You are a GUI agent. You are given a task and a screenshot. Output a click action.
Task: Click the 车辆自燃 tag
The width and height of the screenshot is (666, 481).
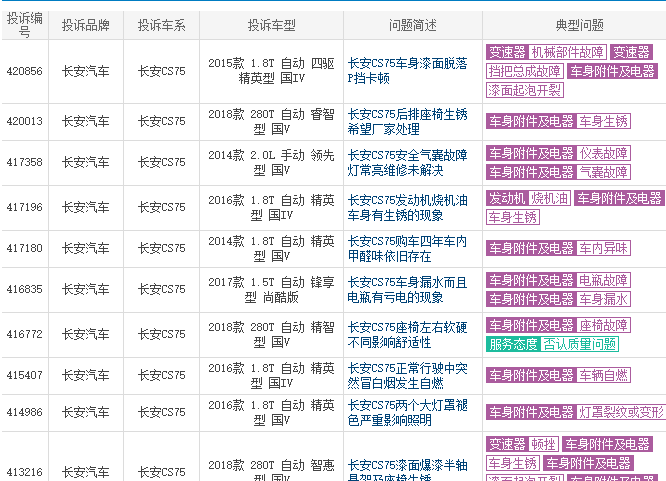[604, 375]
